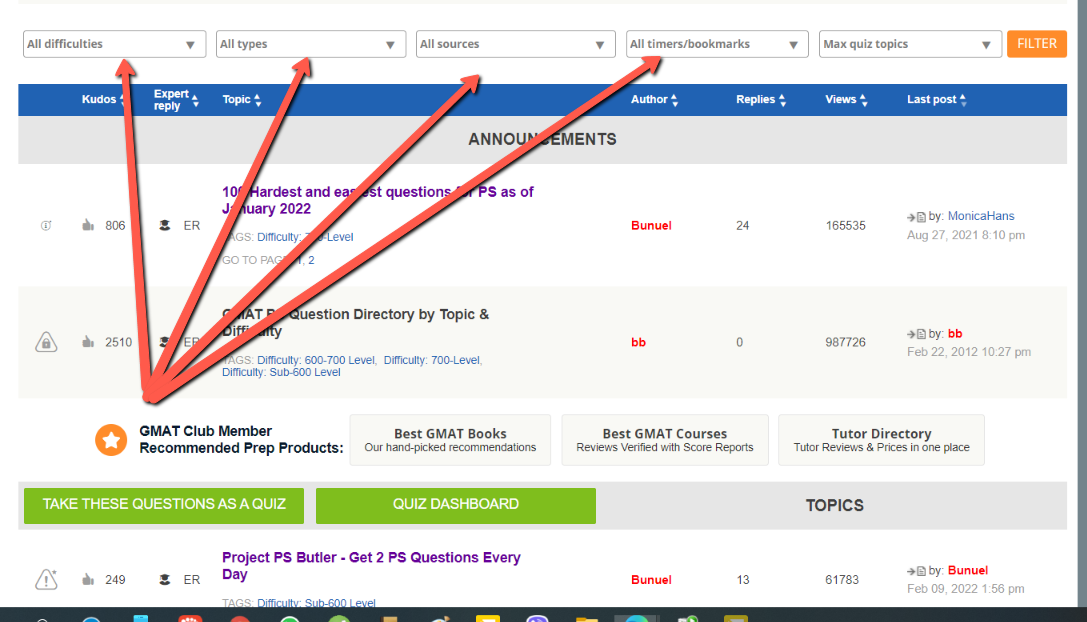
Task: Open the Best GMAT Books recommendations
Action: (450, 440)
